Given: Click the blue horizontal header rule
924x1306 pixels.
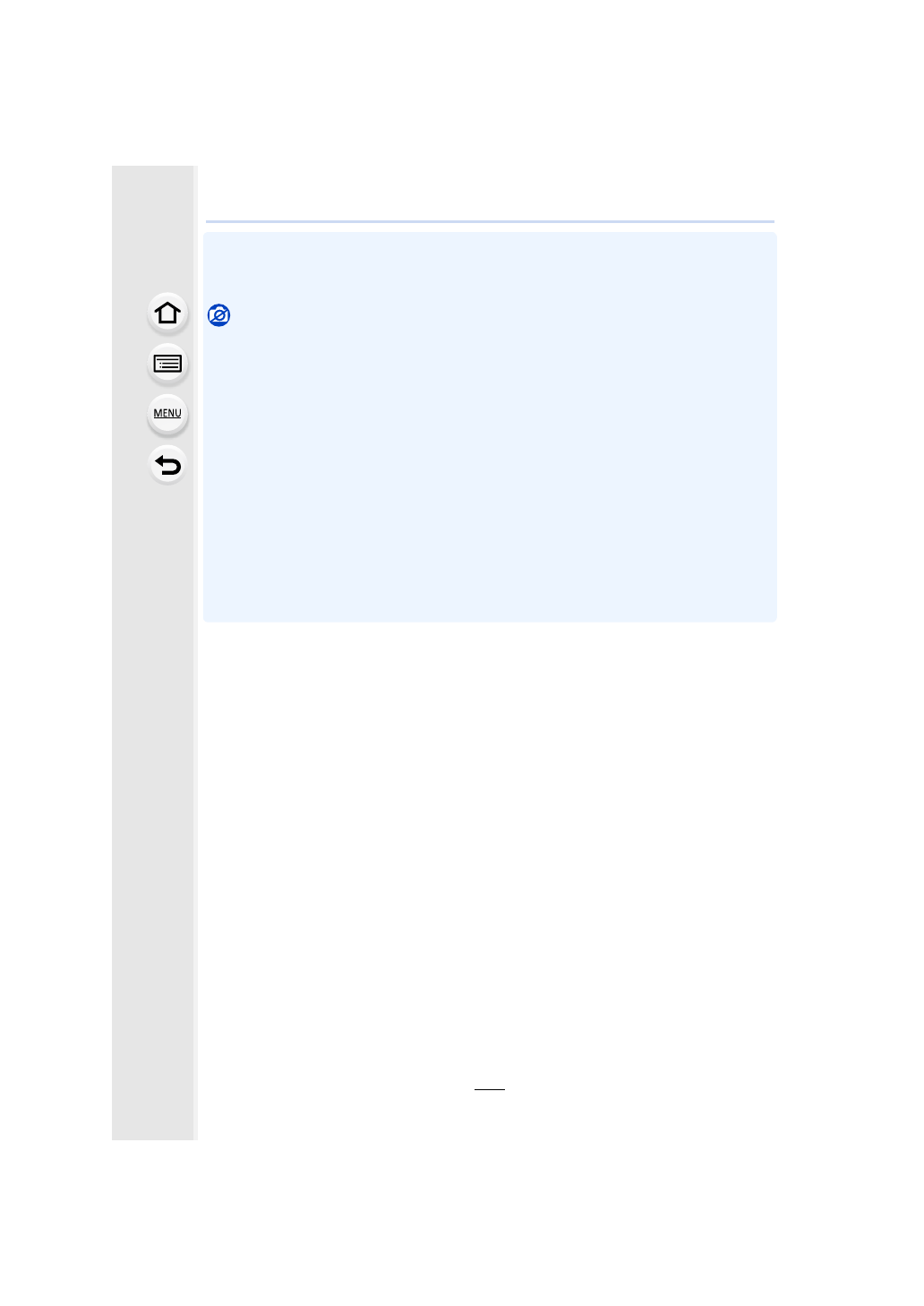Looking at the screenshot, I should [490, 221].
